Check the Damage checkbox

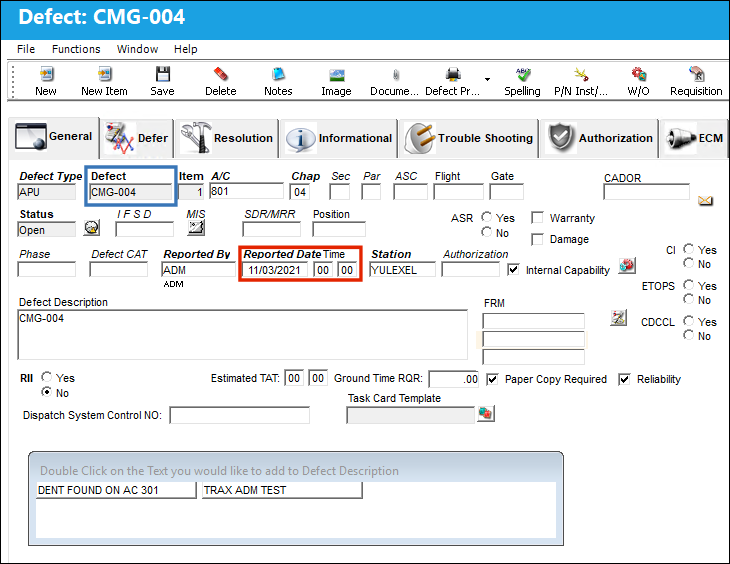tap(537, 239)
